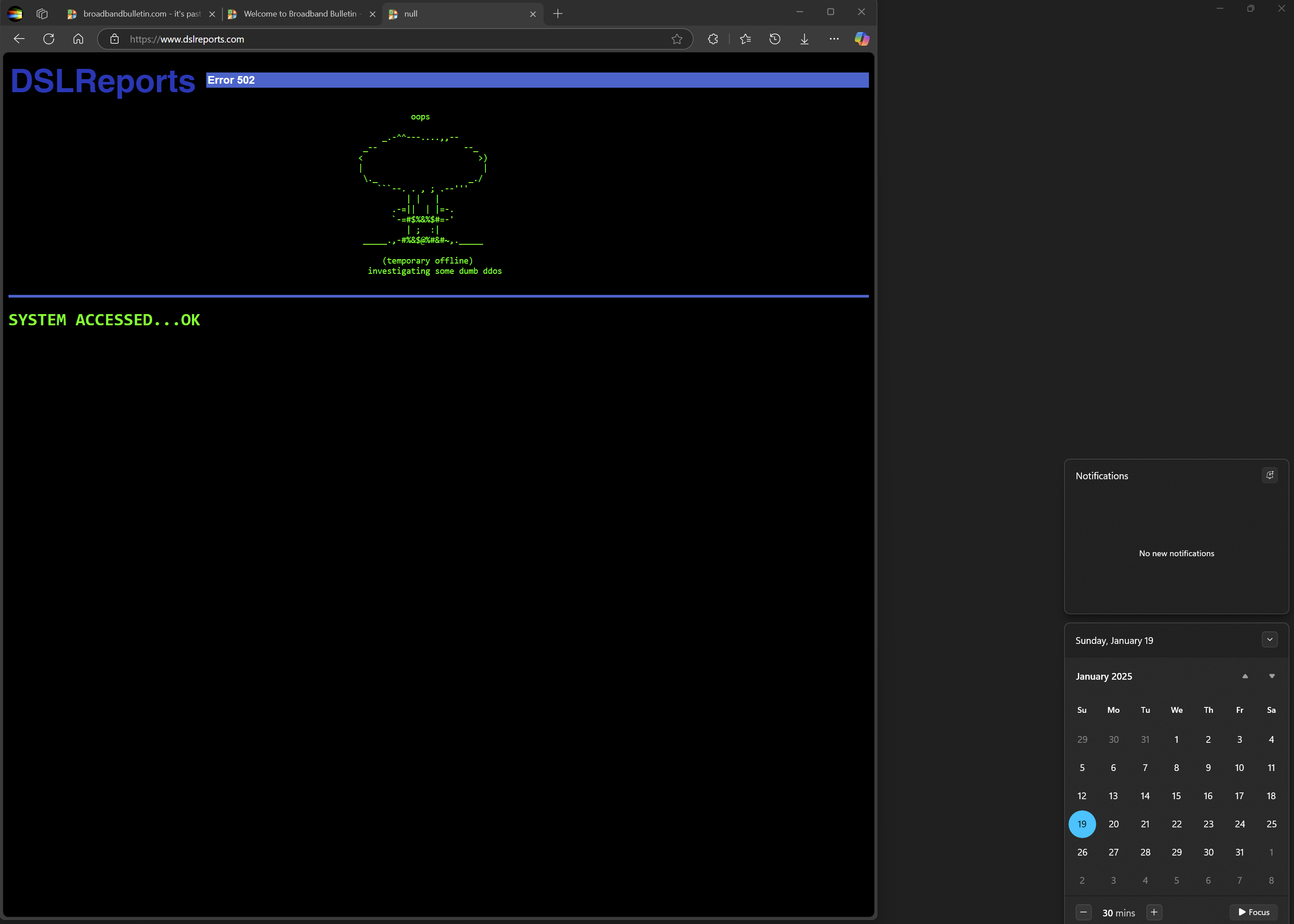Open the Downloads panel
1294x924 pixels.
point(804,38)
